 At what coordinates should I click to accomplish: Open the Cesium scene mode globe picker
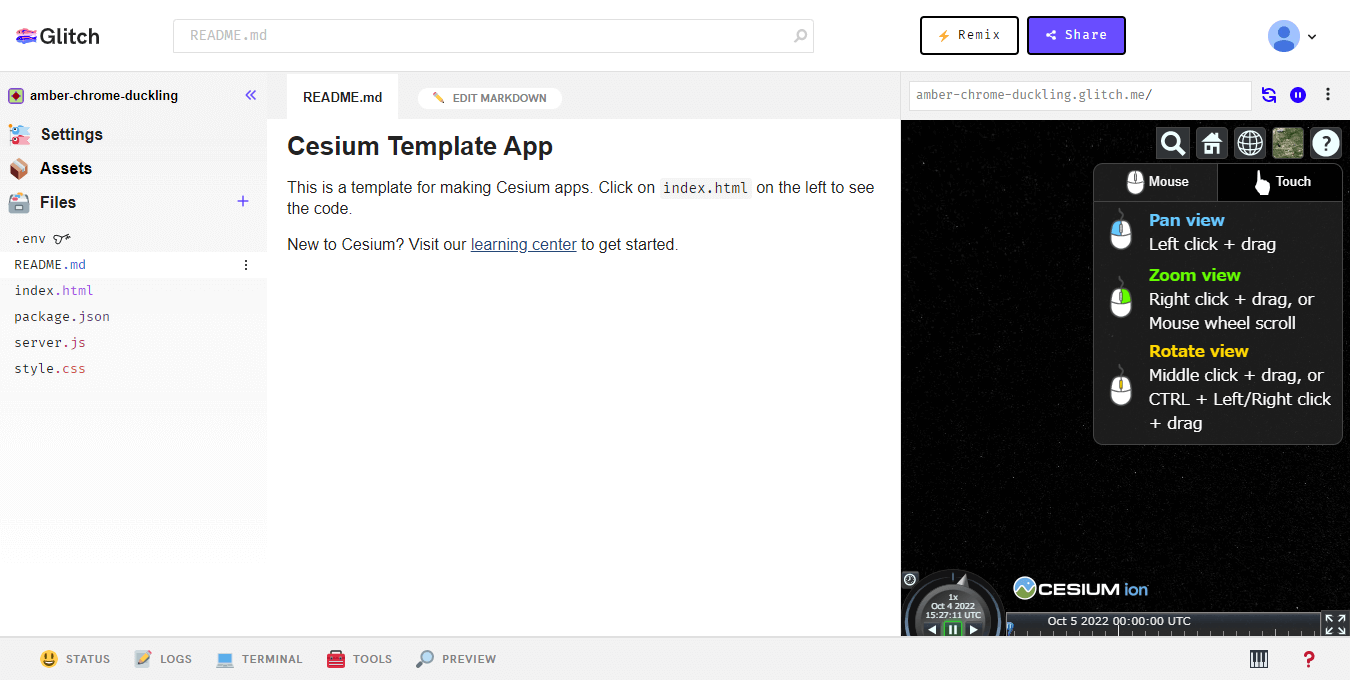1250,143
